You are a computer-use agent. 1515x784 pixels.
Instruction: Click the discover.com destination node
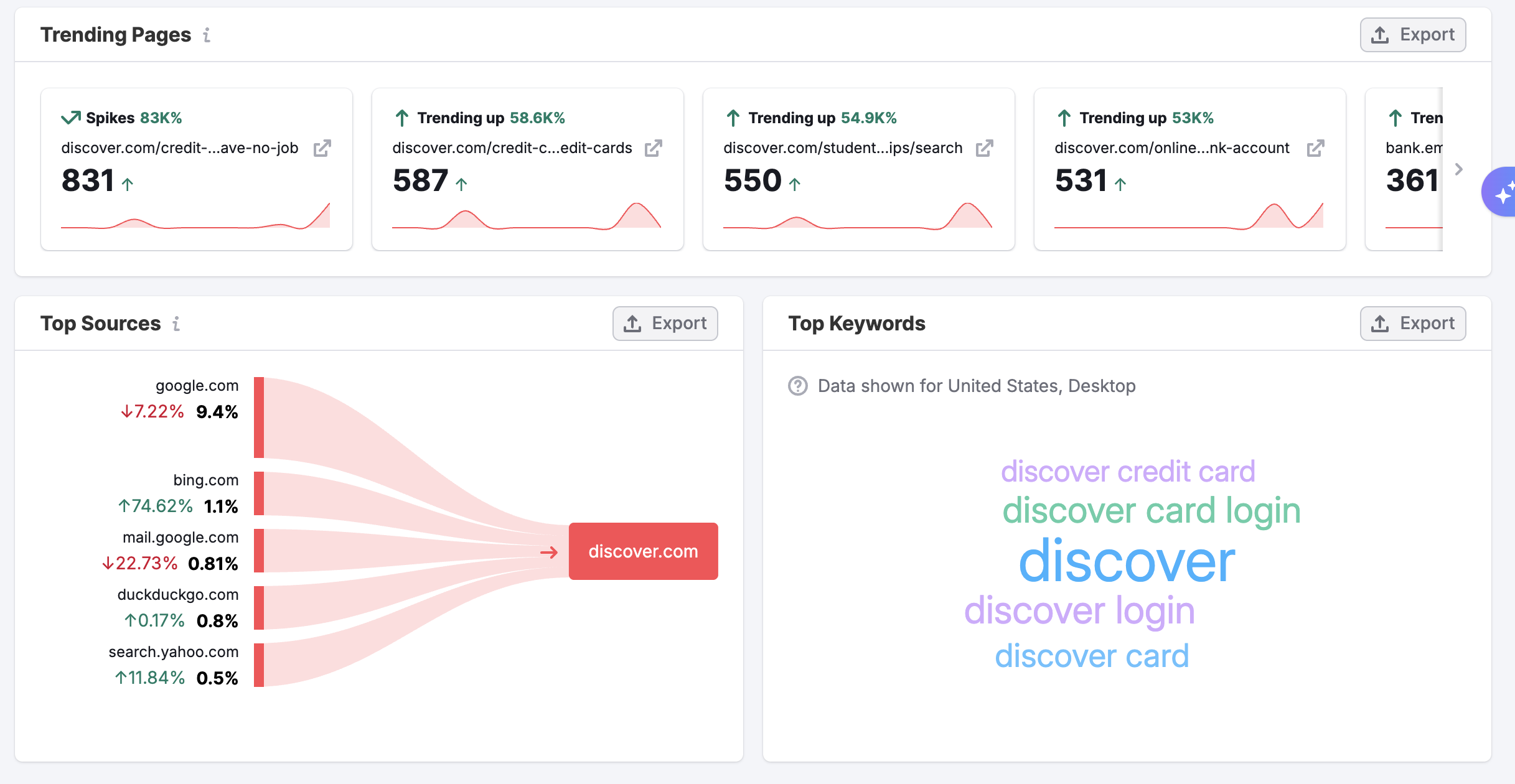click(x=643, y=551)
